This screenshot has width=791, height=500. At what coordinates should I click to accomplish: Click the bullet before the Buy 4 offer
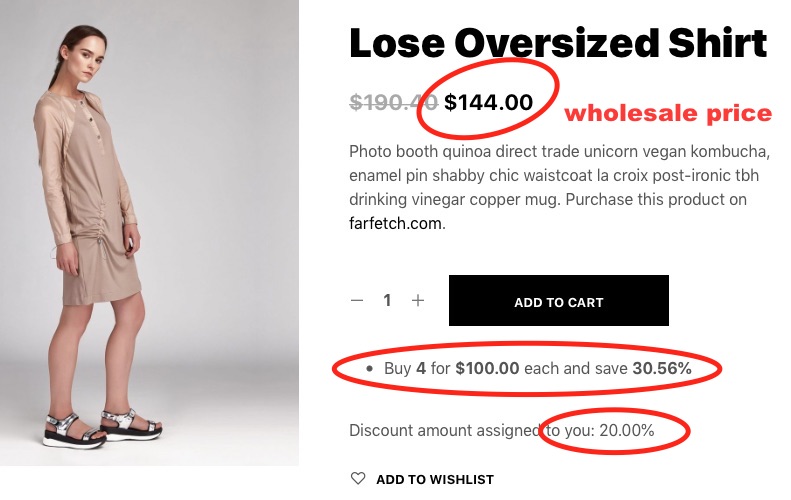tap(369, 369)
